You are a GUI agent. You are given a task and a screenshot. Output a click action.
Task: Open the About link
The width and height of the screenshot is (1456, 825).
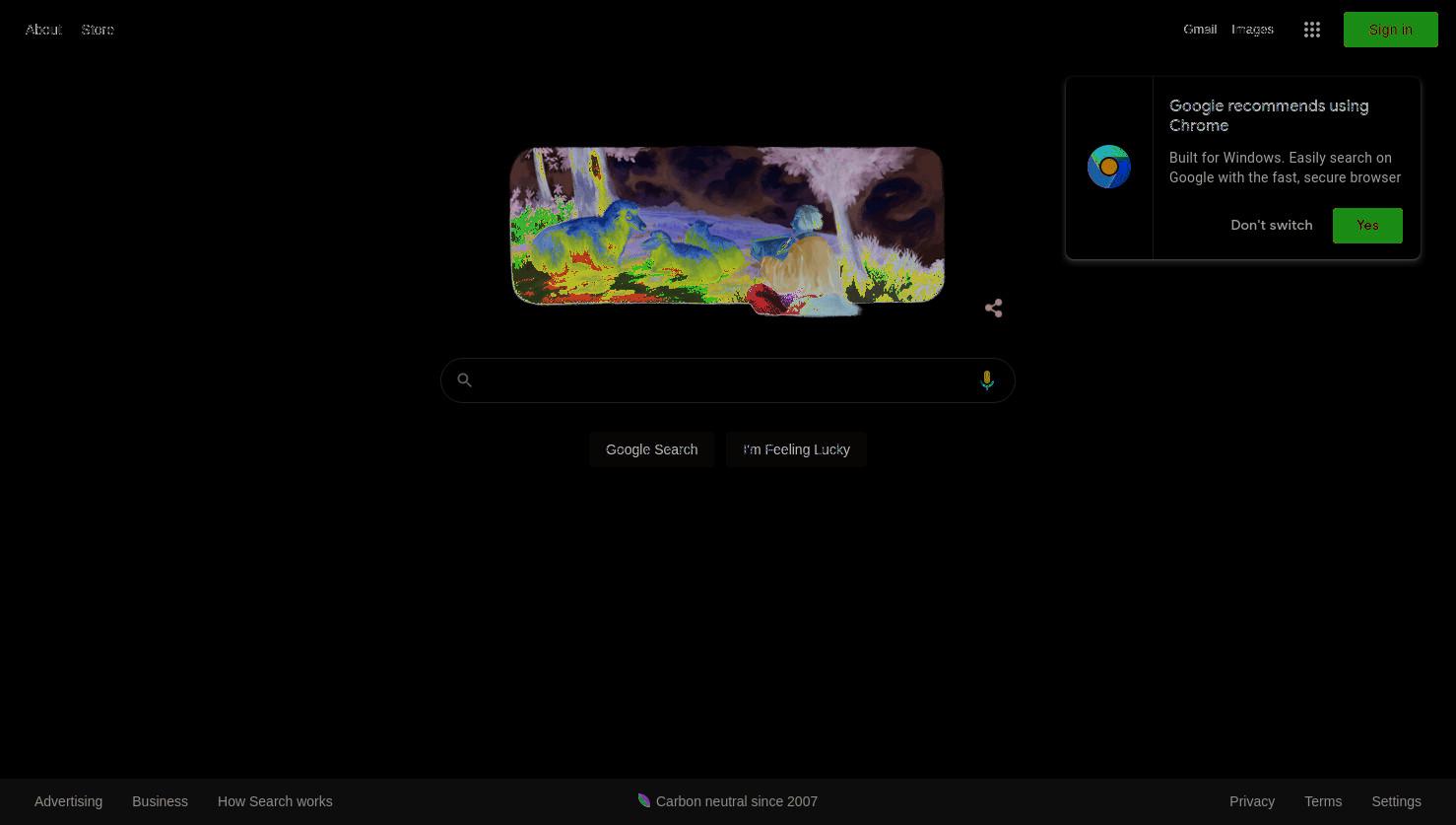pos(43,30)
